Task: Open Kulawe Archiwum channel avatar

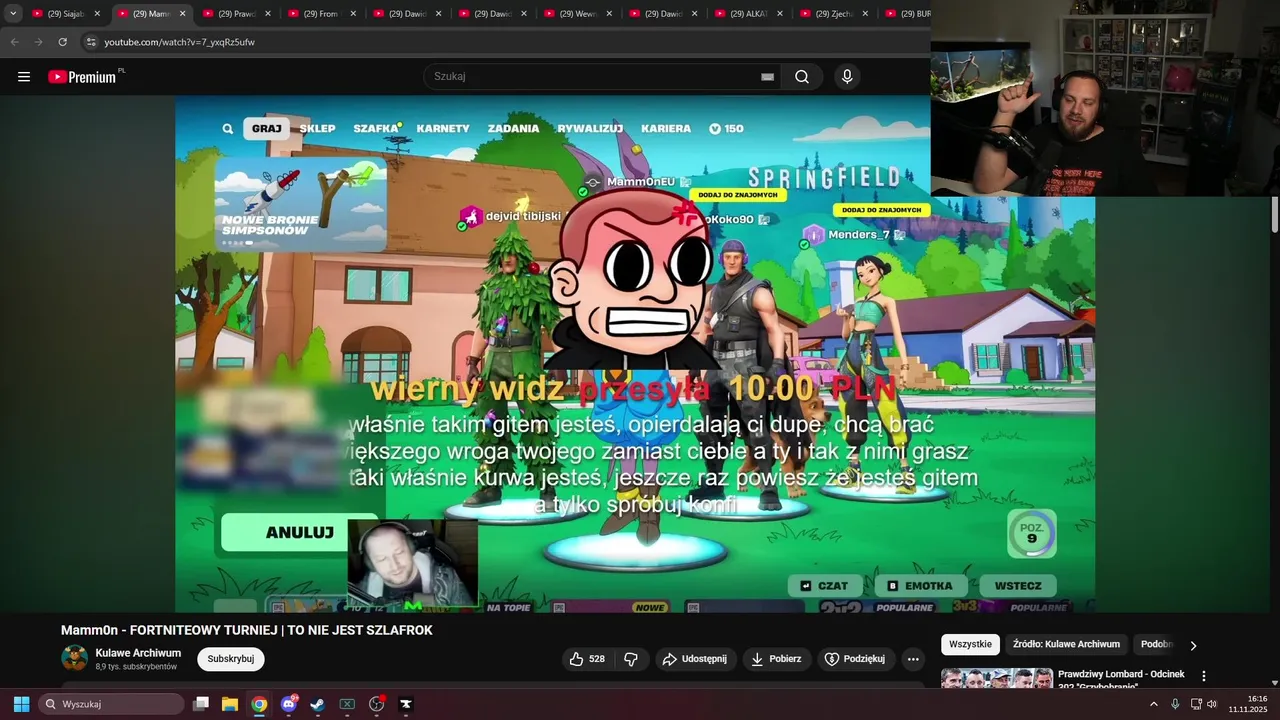Action: (x=74, y=658)
